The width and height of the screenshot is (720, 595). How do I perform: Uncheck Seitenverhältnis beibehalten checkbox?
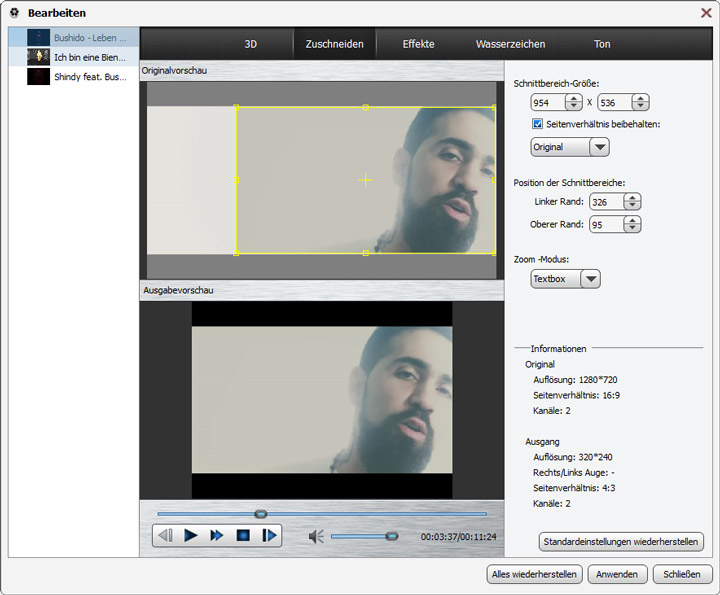coord(537,124)
